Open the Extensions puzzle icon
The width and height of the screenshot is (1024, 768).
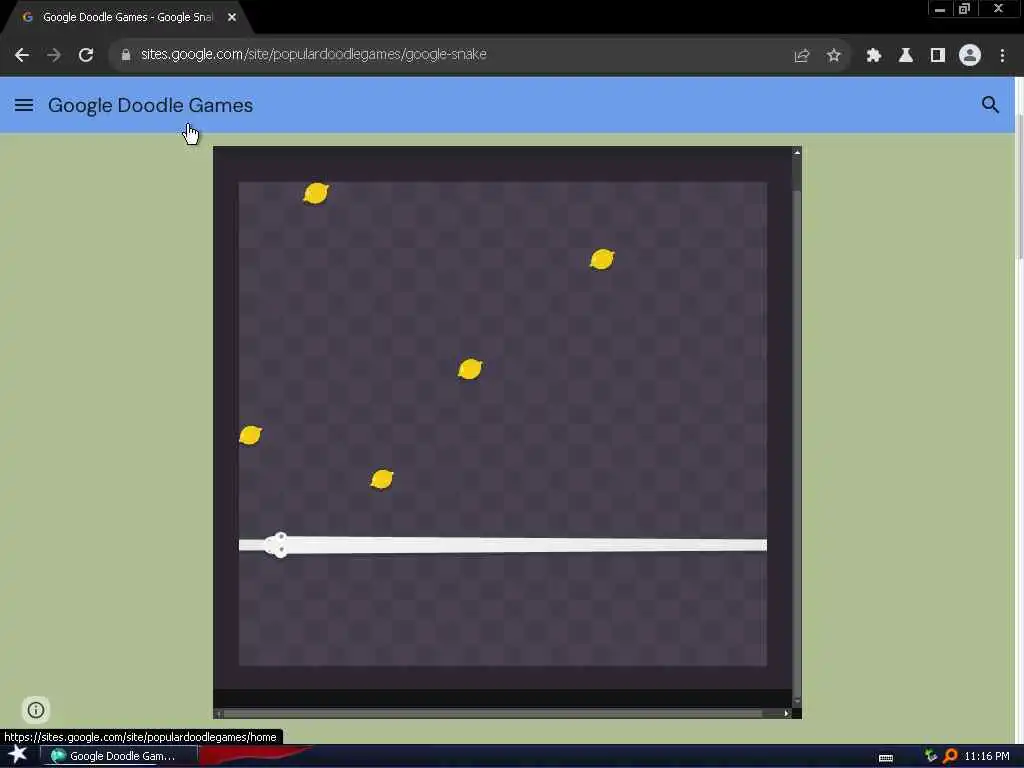click(x=874, y=56)
